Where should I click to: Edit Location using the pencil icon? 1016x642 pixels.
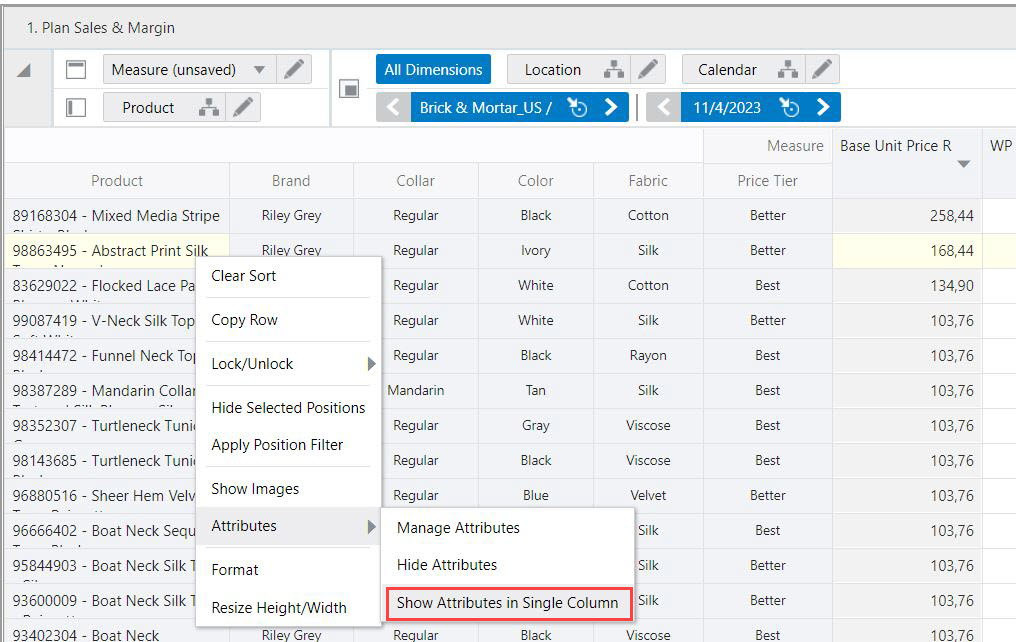[x=648, y=69]
